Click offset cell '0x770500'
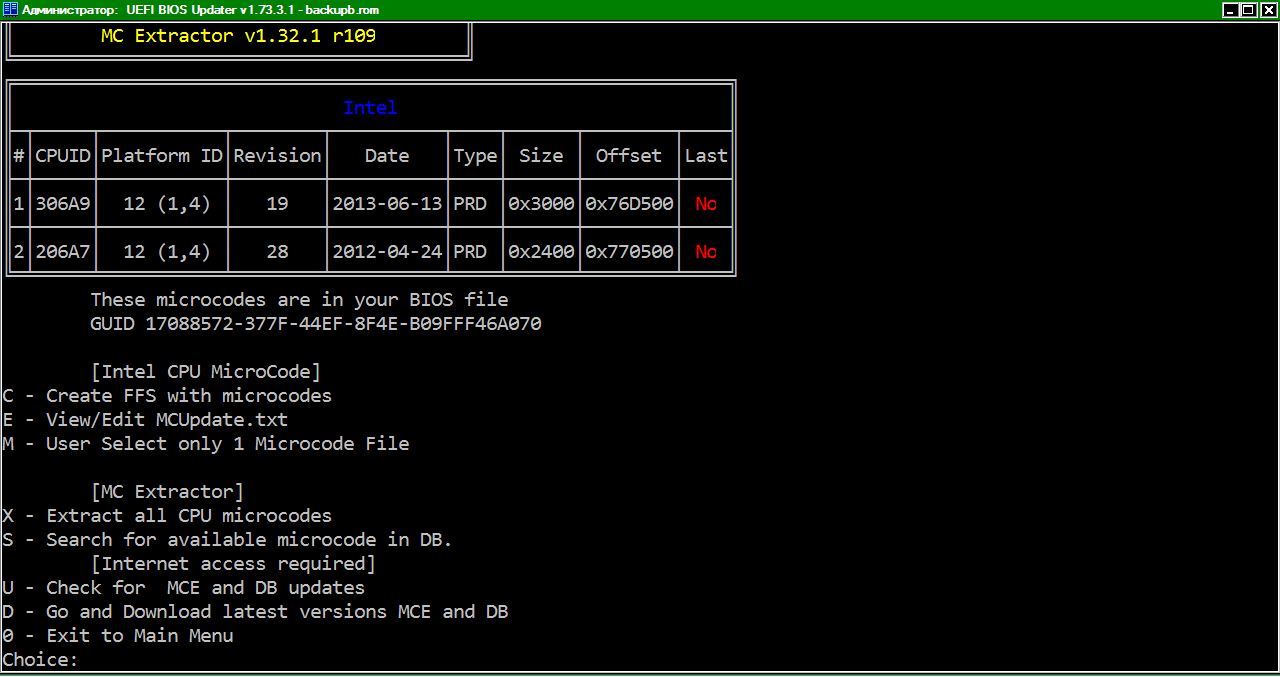Screen dimensions: 1280x677 pyautogui.click(x=629, y=252)
